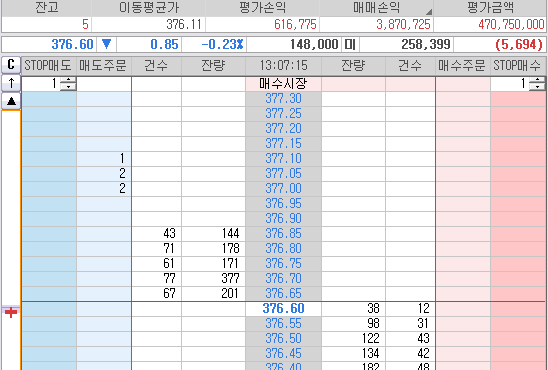Click the 평가손익 column header
548x370 pixels.
pos(262,8)
